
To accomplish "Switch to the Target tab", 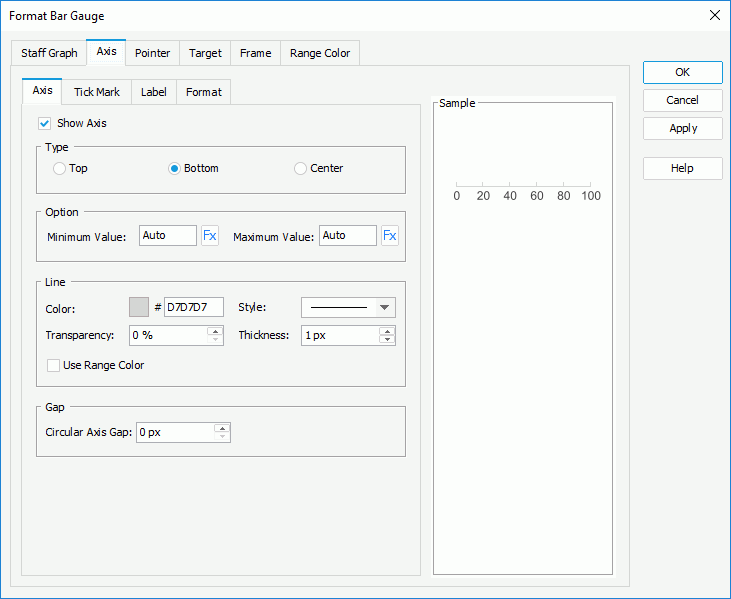I will pyautogui.click(x=205, y=53).
